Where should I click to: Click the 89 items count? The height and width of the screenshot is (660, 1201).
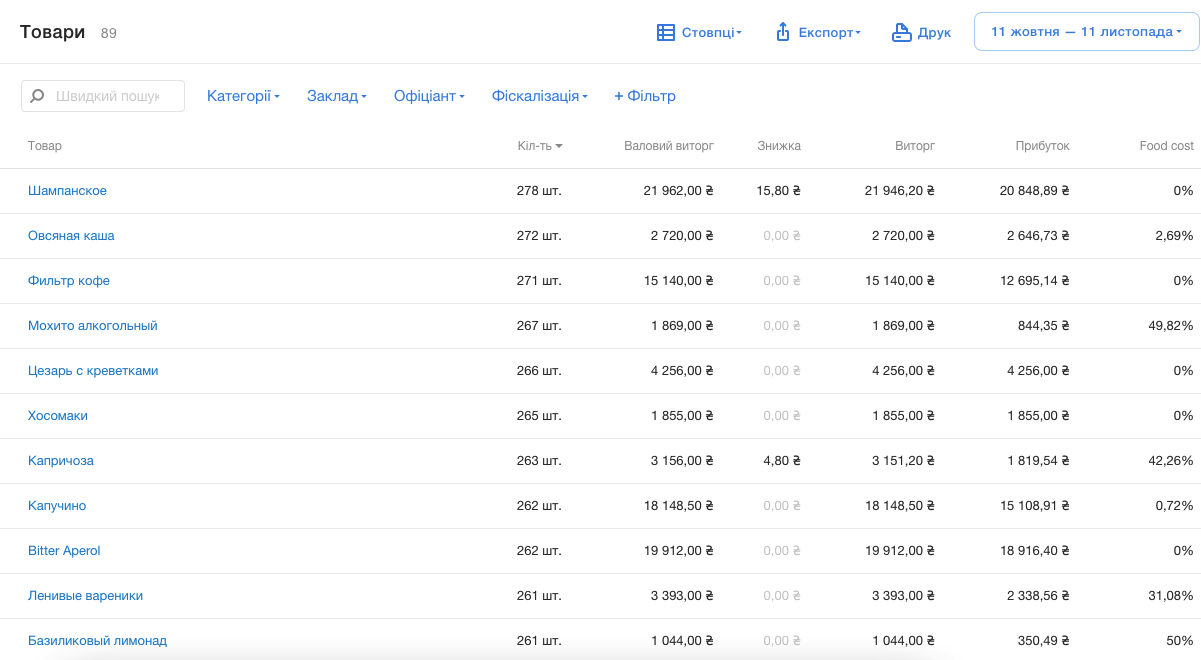click(x=109, y=33)
